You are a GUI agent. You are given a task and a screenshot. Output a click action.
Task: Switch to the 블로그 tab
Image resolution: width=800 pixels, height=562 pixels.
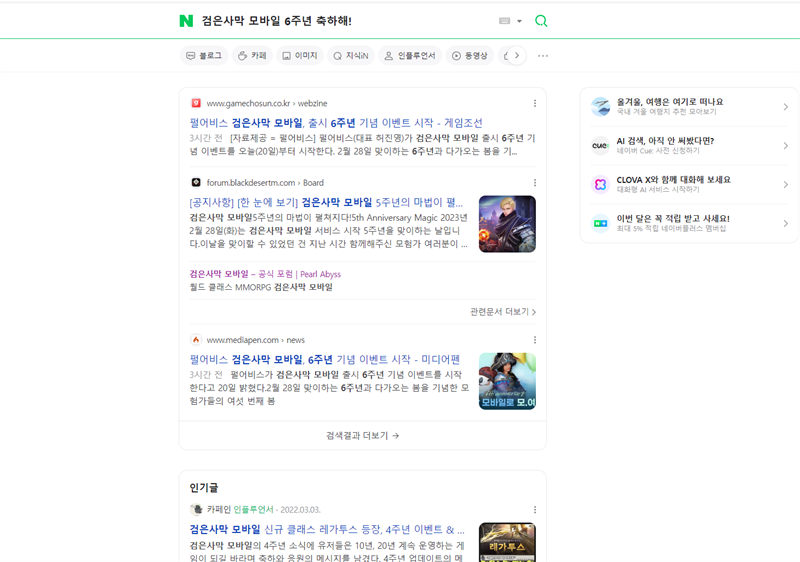point(203,56)
